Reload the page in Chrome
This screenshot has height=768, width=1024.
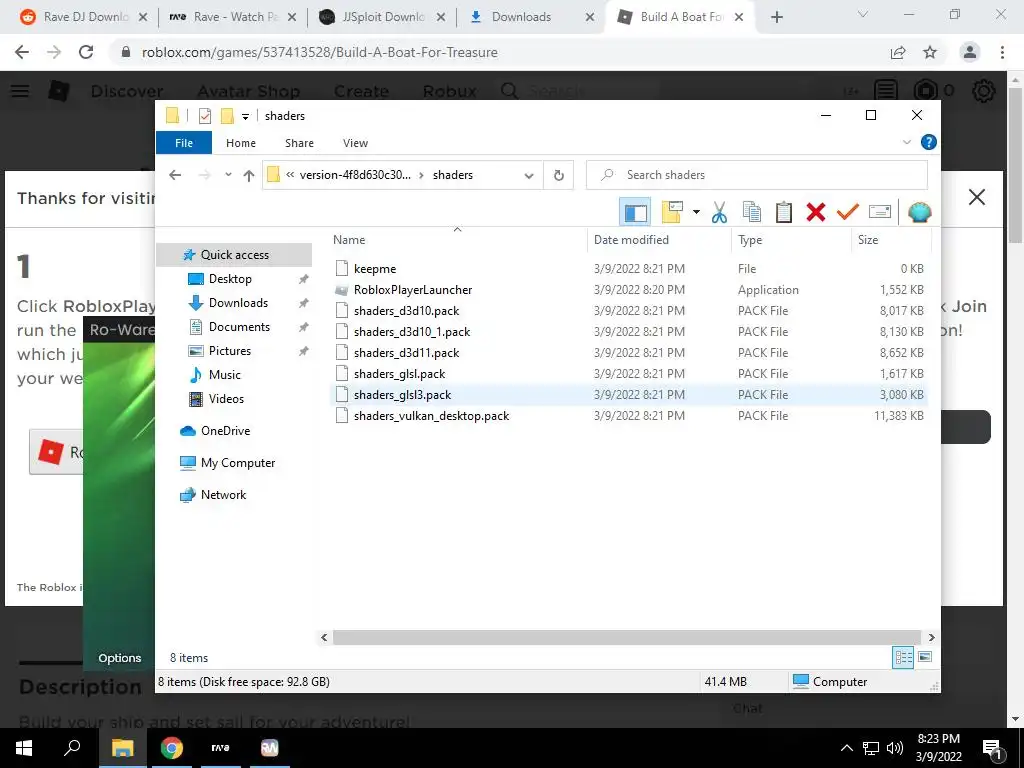click(86, 52)
